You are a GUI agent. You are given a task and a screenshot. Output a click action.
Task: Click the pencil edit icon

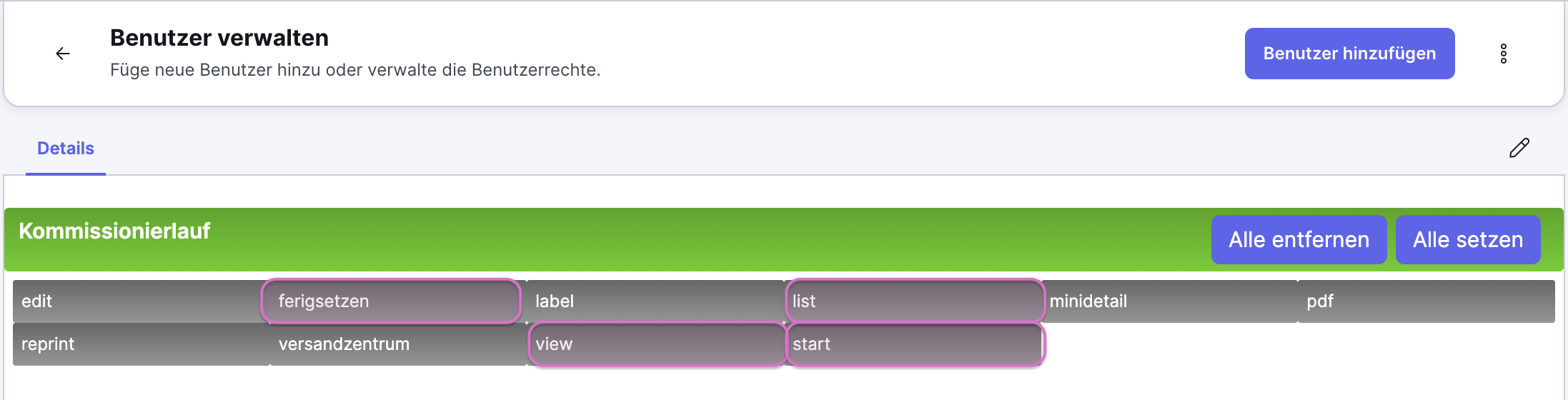coord(1519,148)
